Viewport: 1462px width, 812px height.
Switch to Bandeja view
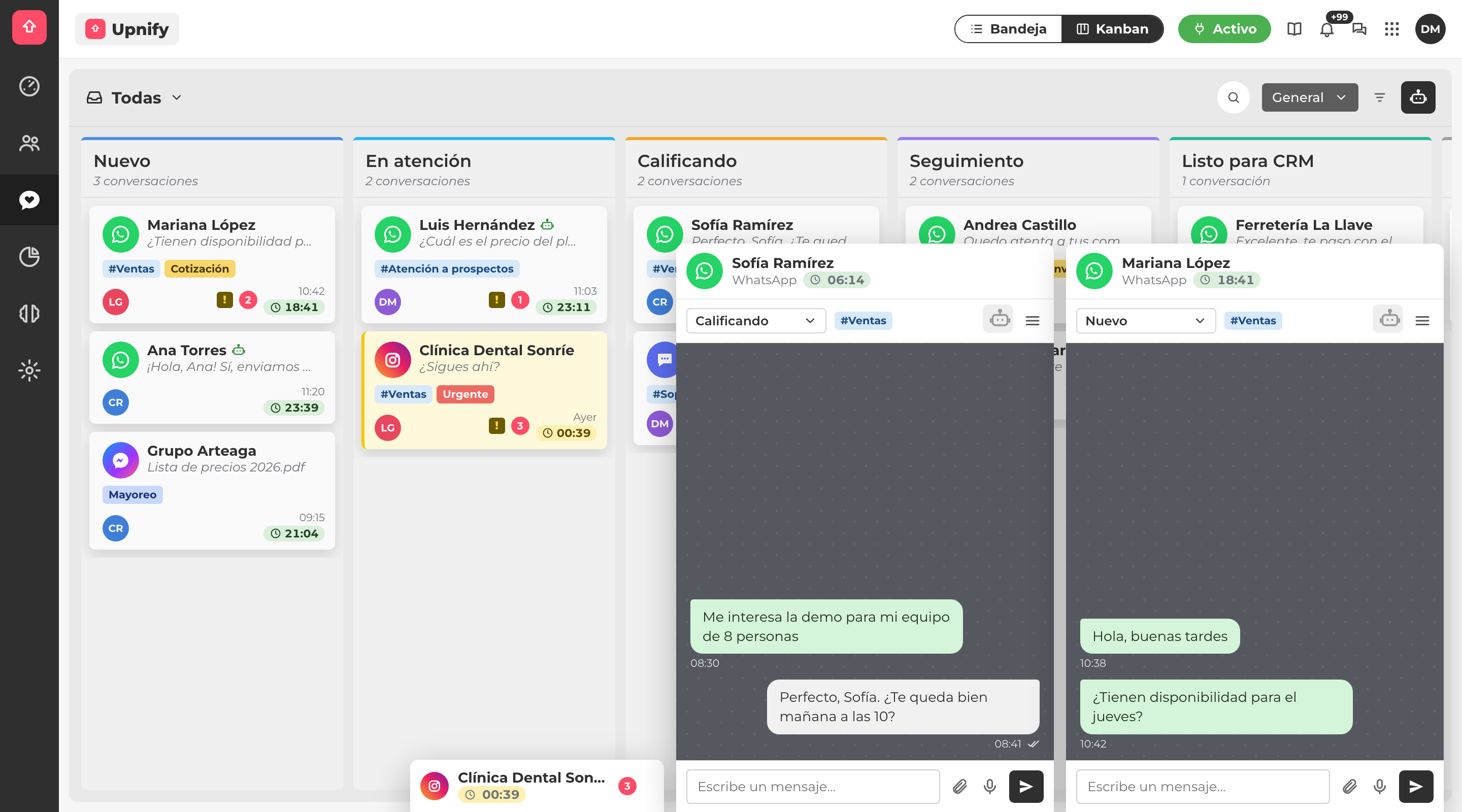click(1009, 29)
